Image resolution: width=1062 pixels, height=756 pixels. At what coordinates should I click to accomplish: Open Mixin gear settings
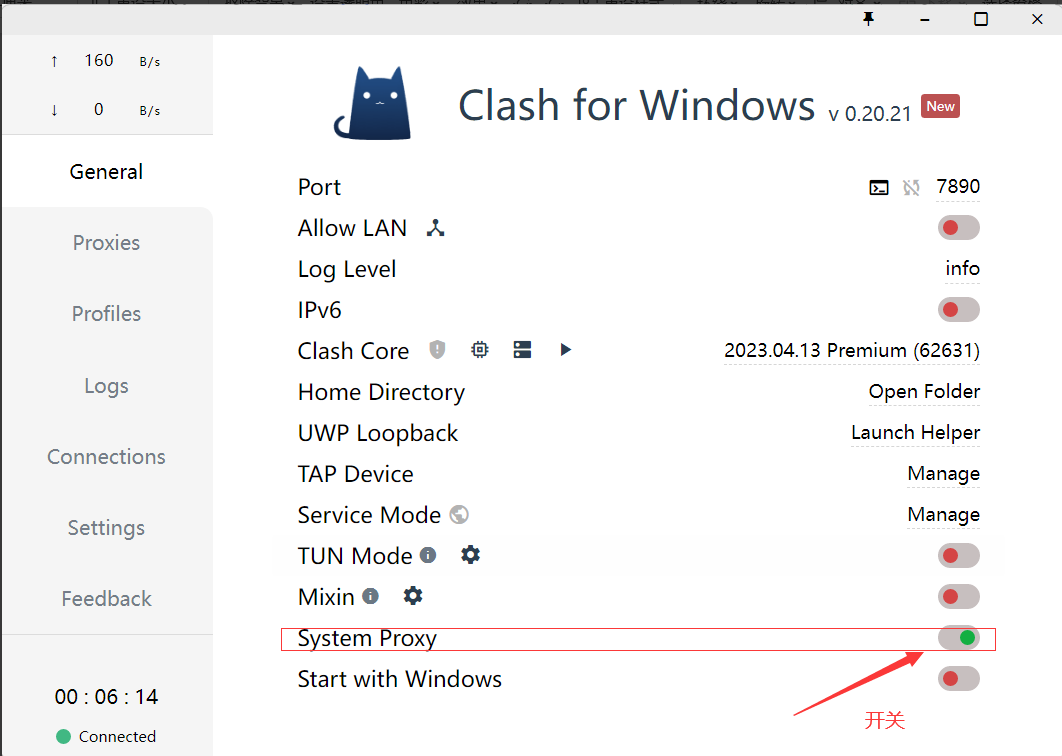click(x=413, y=596)
